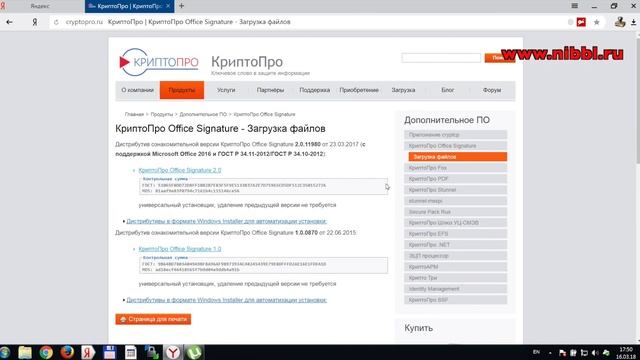
Task: Open first Windows Installer distributions link
Action: coord(227,221)
